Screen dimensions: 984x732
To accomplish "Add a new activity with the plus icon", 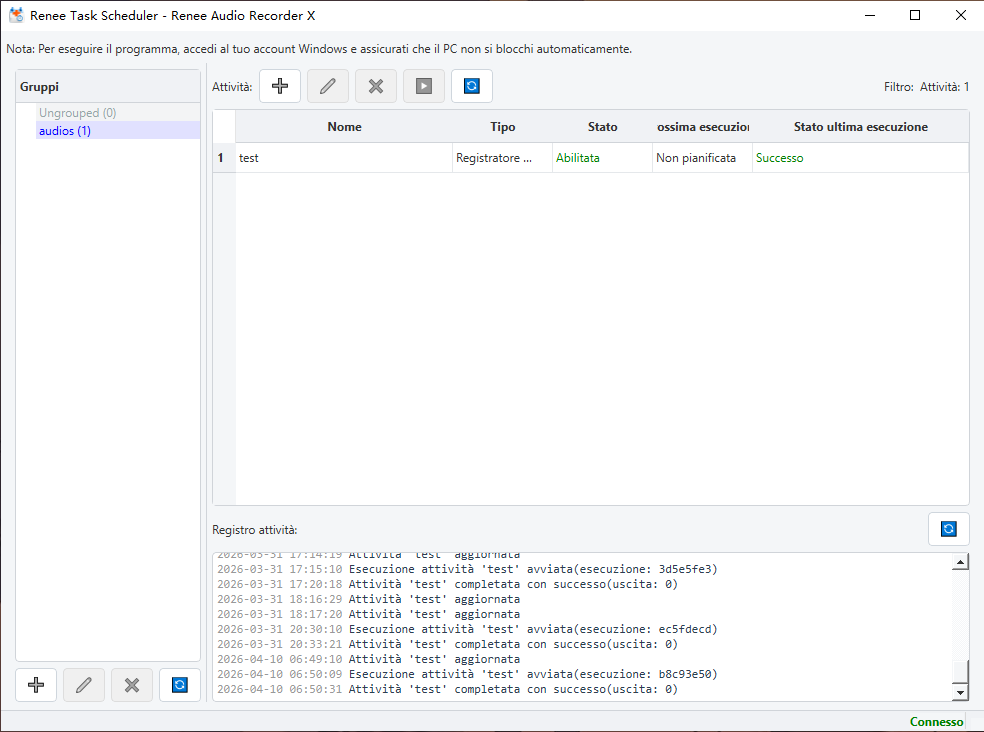I will tap(280, 86).
